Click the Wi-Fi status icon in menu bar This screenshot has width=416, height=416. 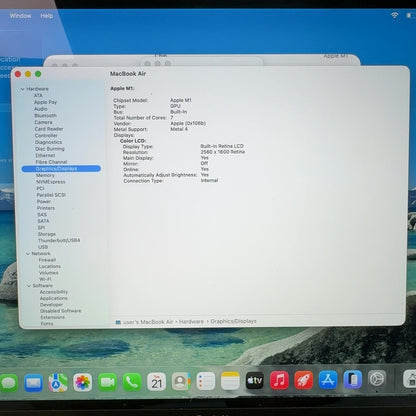pyautogui.click(x=395, y=15)
